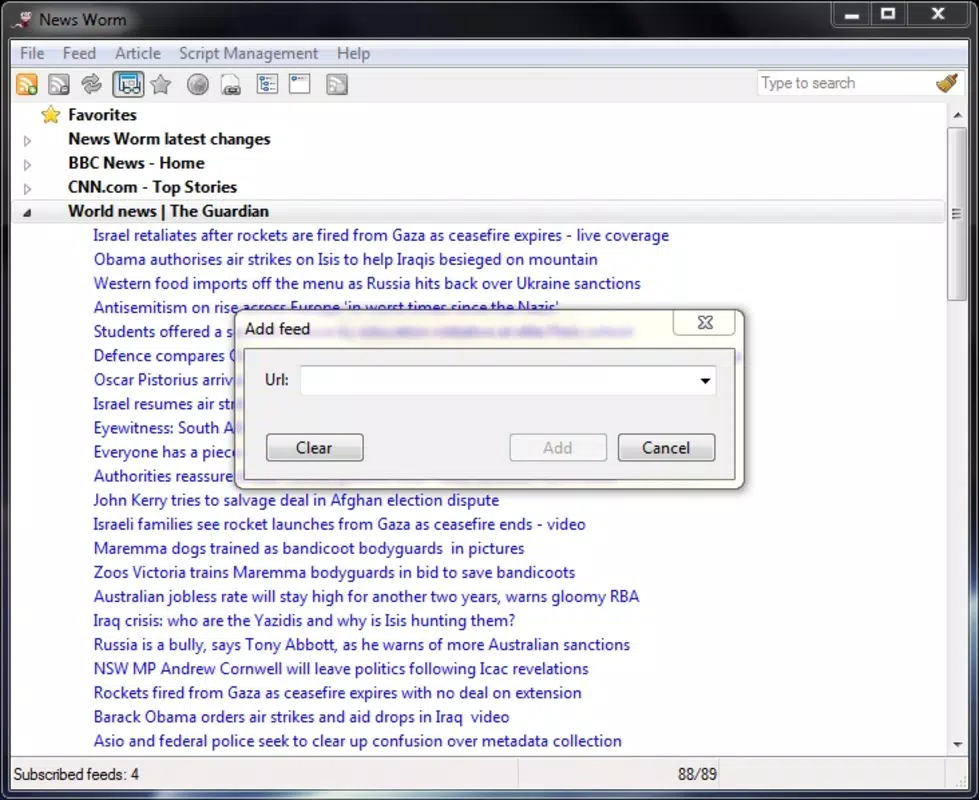Open the File menu
The image size is (979, 800).
coord(32,54)
